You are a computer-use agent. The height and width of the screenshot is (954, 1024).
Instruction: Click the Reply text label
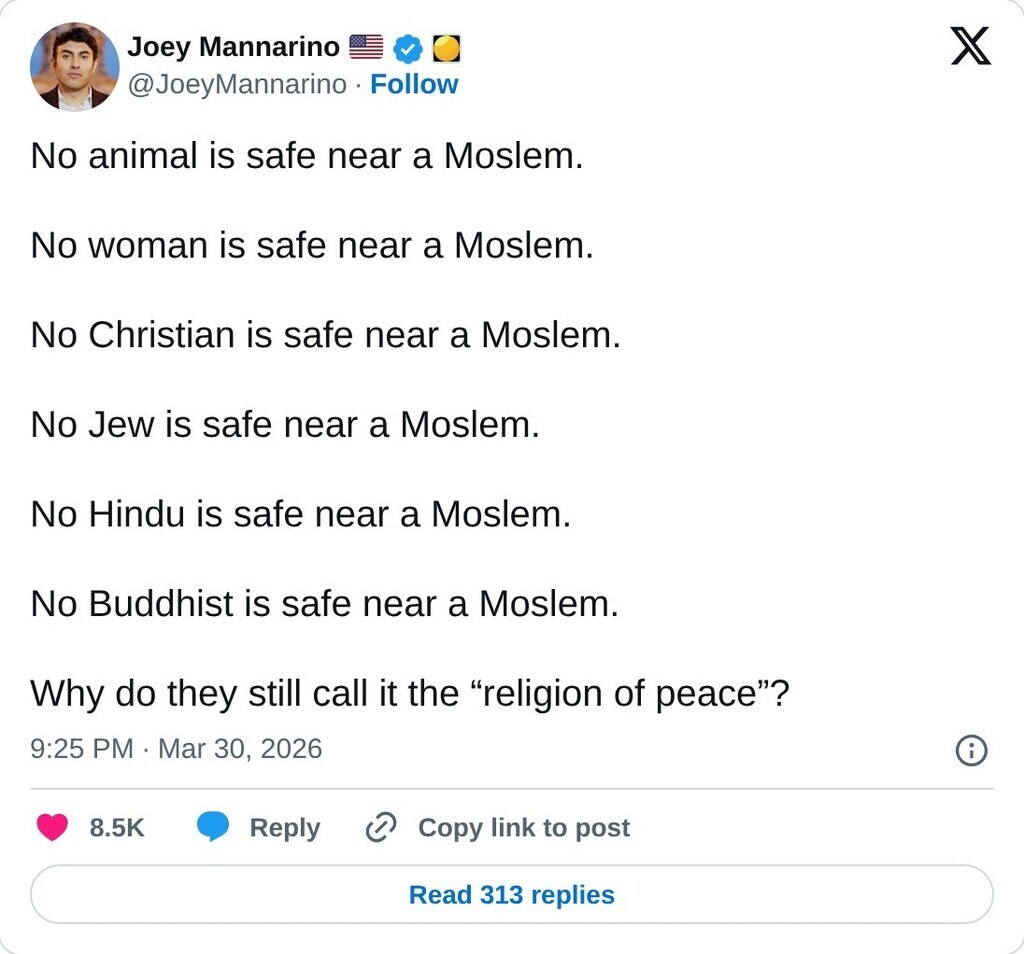[x=285, y=828]
